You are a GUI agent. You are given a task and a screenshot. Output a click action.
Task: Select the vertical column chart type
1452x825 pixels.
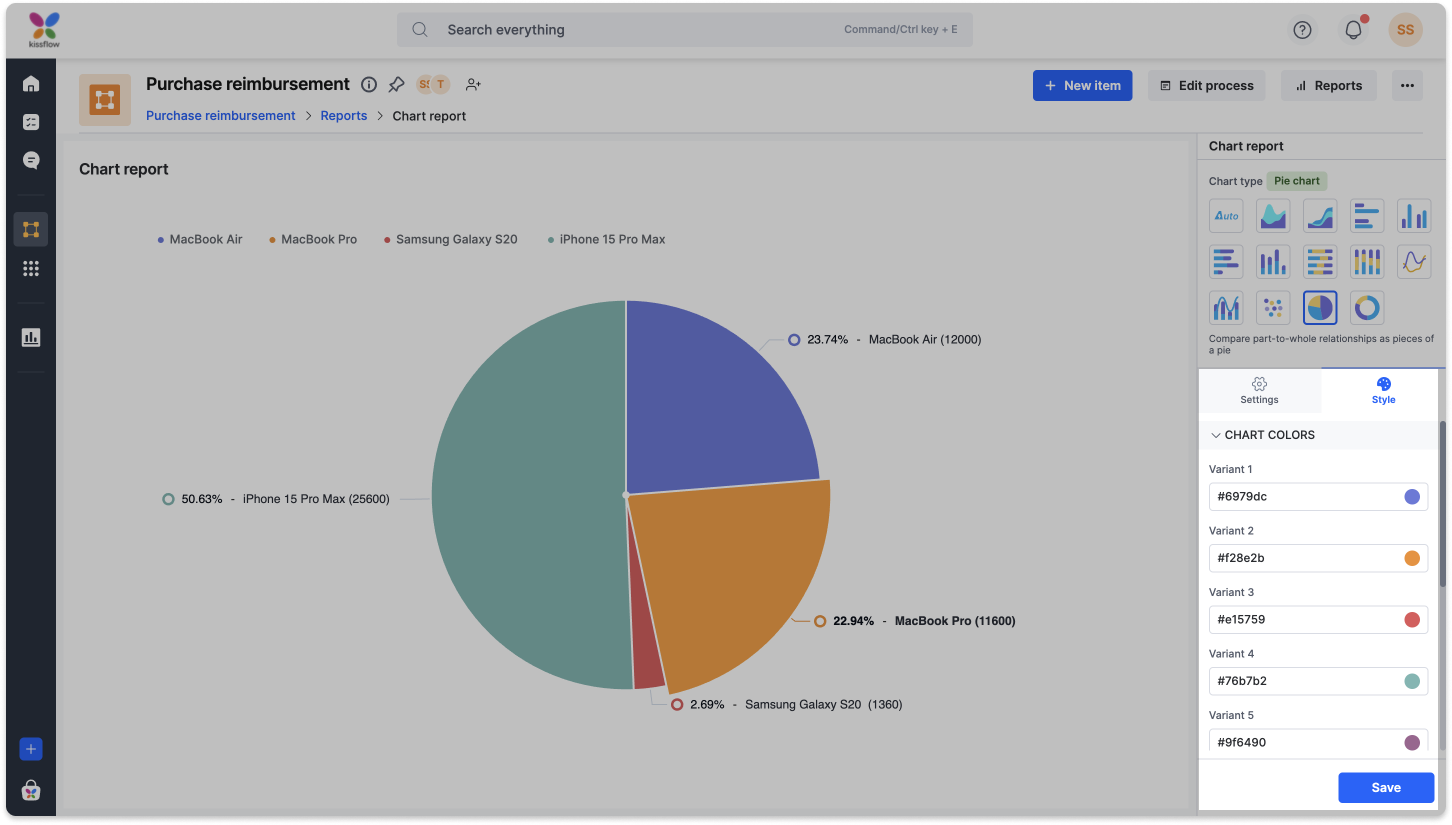[x=1414, y=215]
